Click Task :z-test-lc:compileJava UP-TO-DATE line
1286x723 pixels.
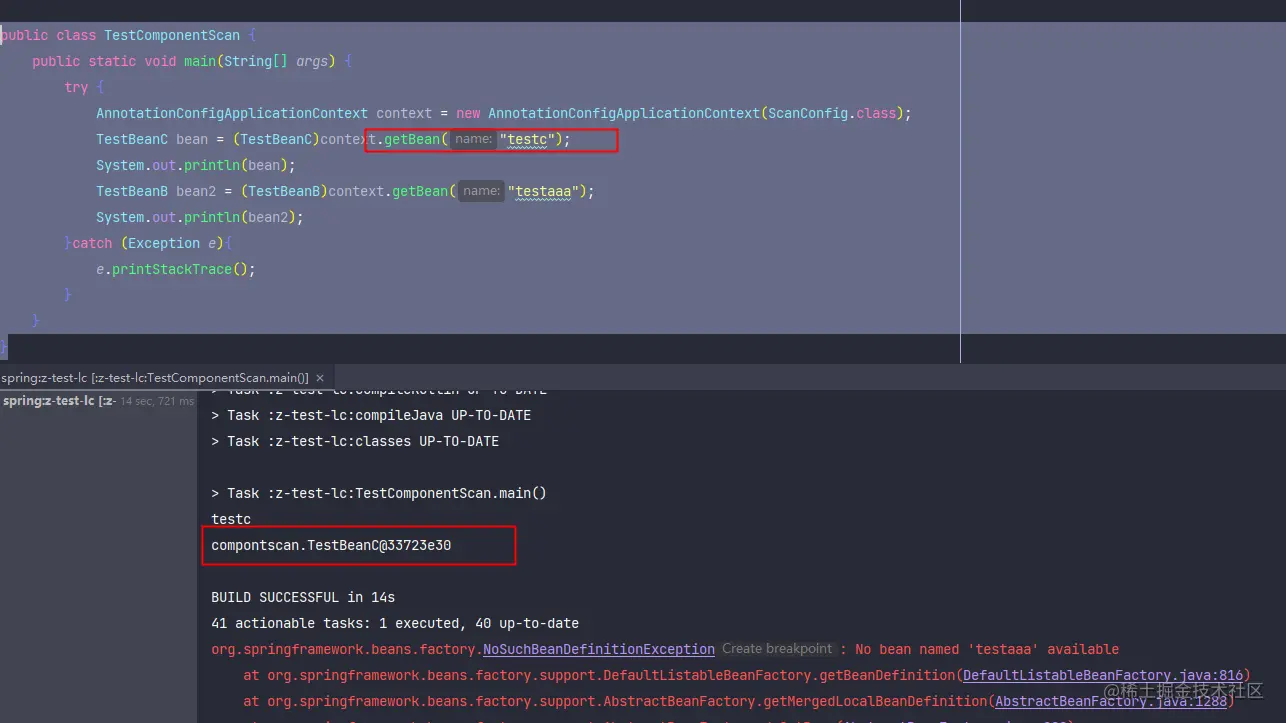[371, 415]
